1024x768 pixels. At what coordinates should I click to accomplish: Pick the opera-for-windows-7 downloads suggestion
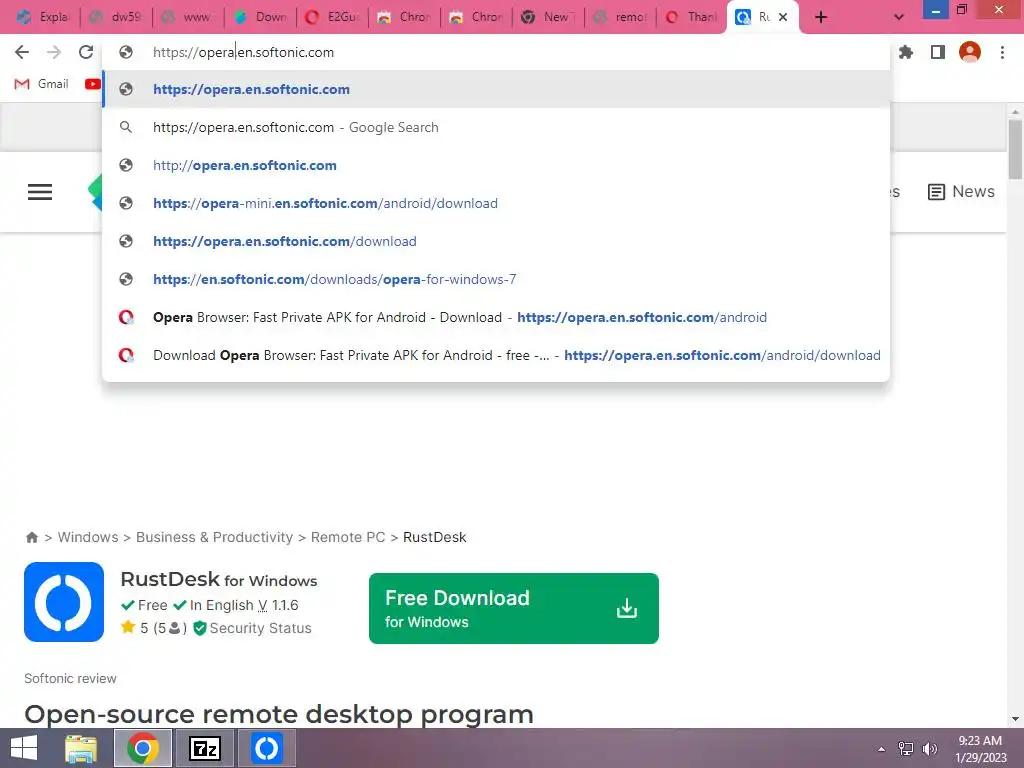496,279
